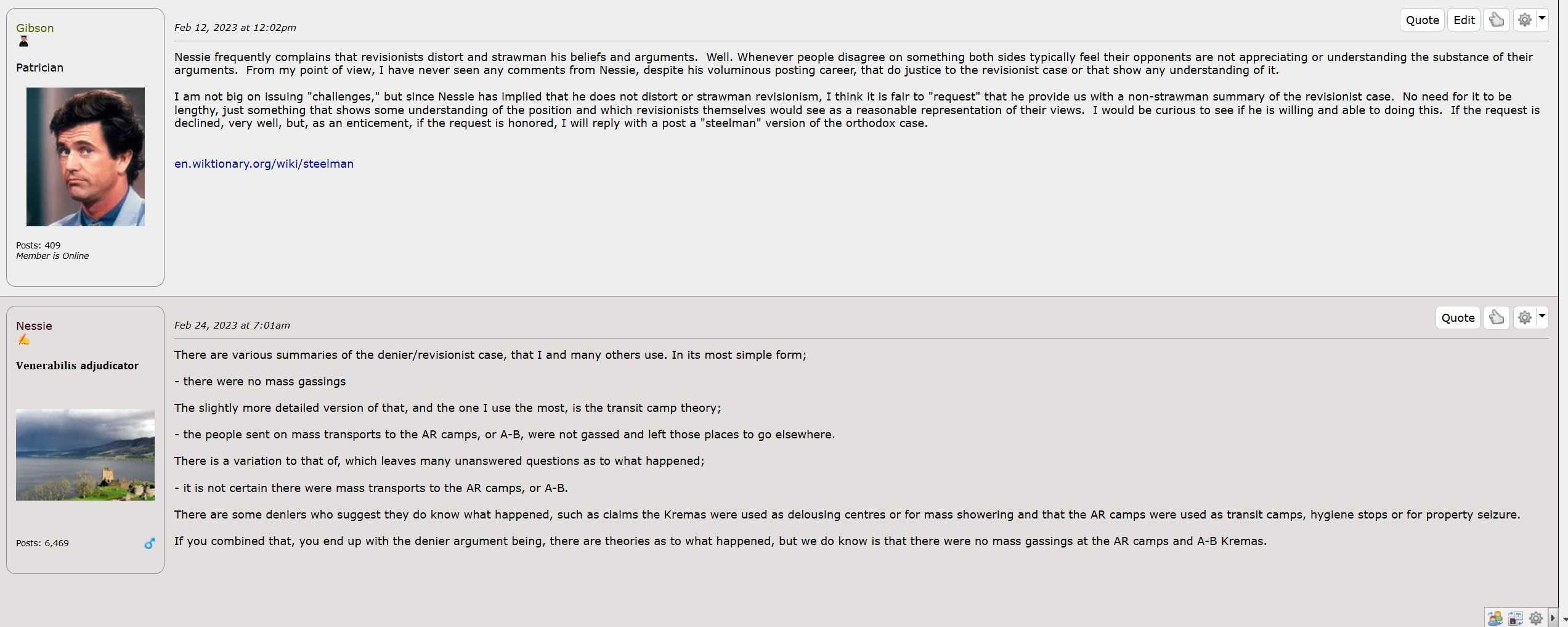
Task: Like Gibson's post with thumbs-up
Action: (x=1496, y=20)
